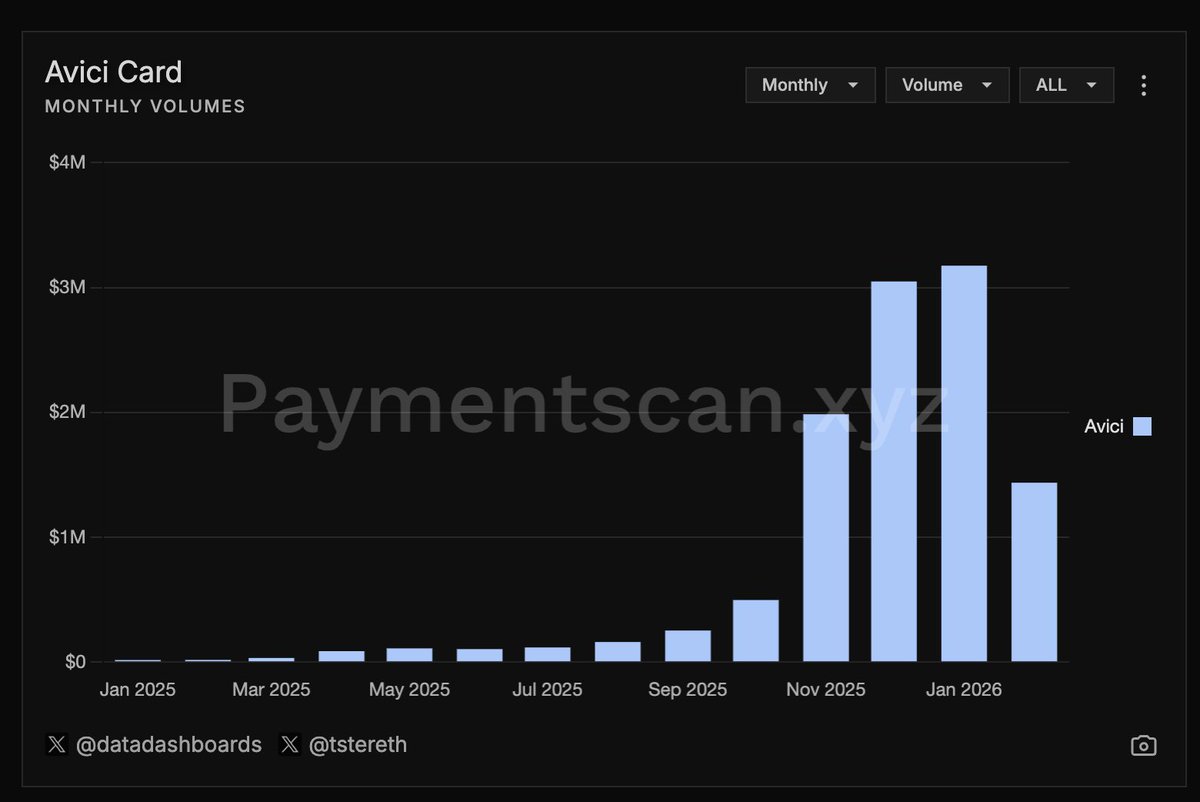This screenshot has width=1200, height=802.
Task: Select the Dec 2025 bar near $3M
Action: coord(894,472)
